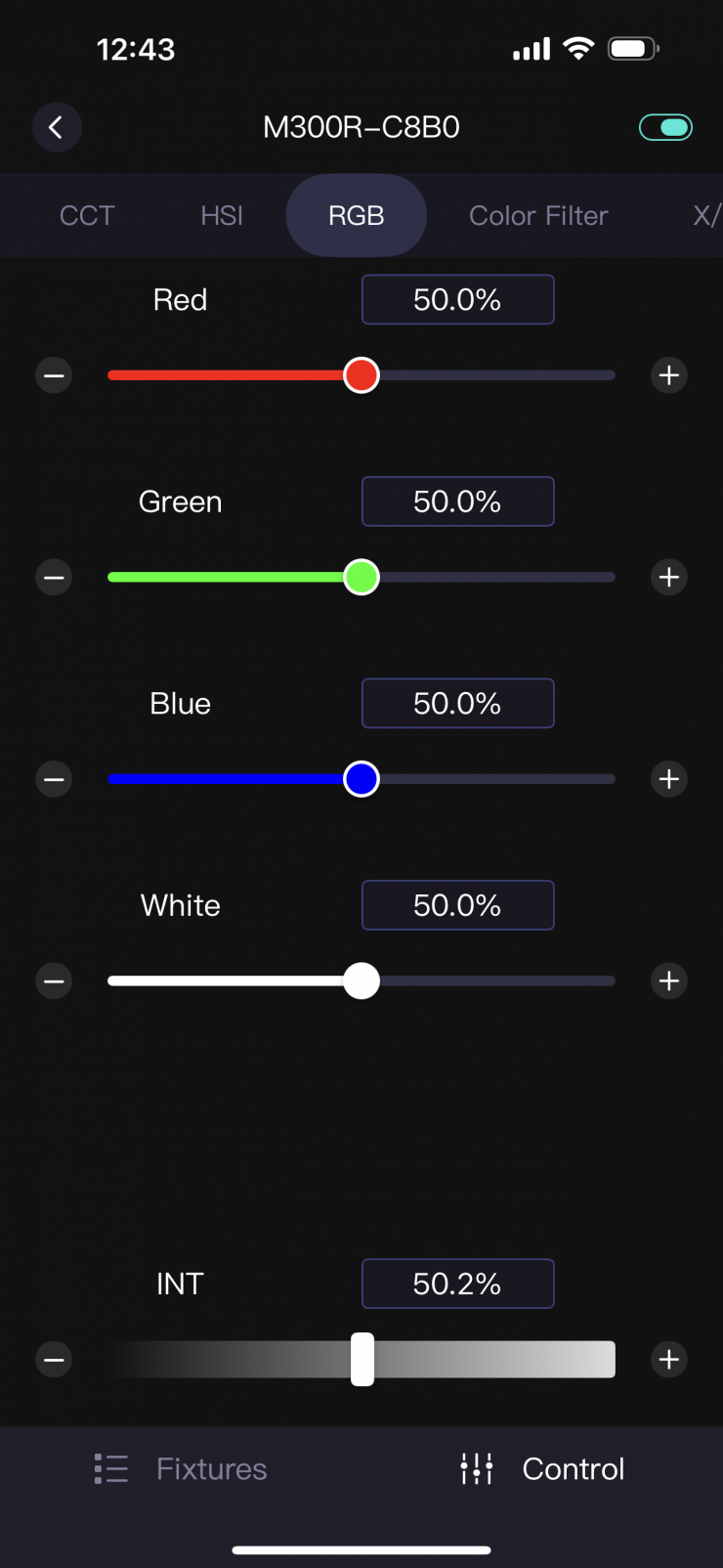Toggle the M300R-C8B0 light power switch
The image size is (723, 1568).
pyautogui.click(x=665, y=127)
